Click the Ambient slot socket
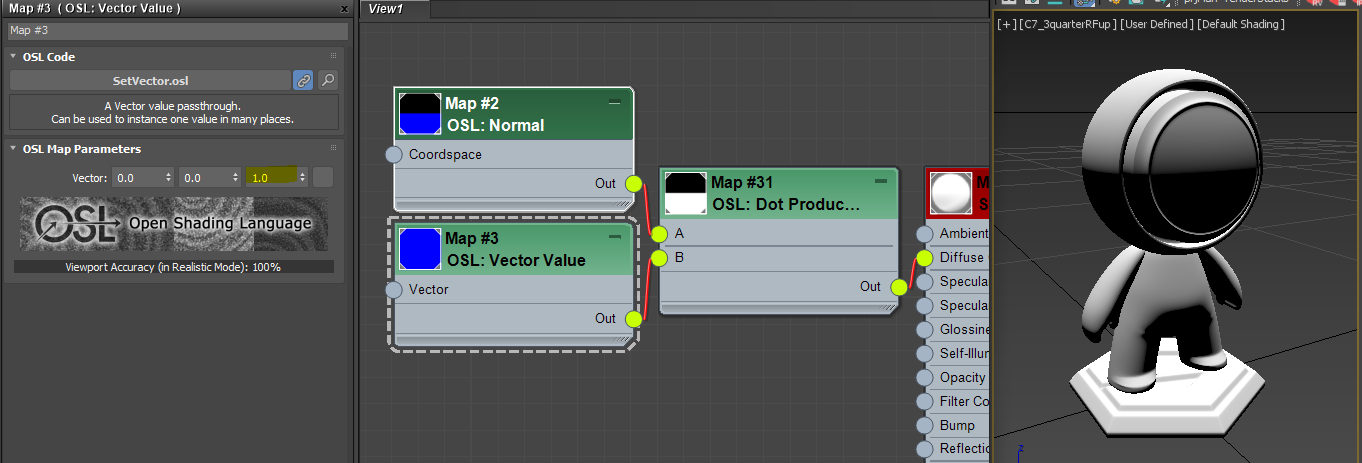This screenshot has height=463, width=1362. (x=925, y=234)
